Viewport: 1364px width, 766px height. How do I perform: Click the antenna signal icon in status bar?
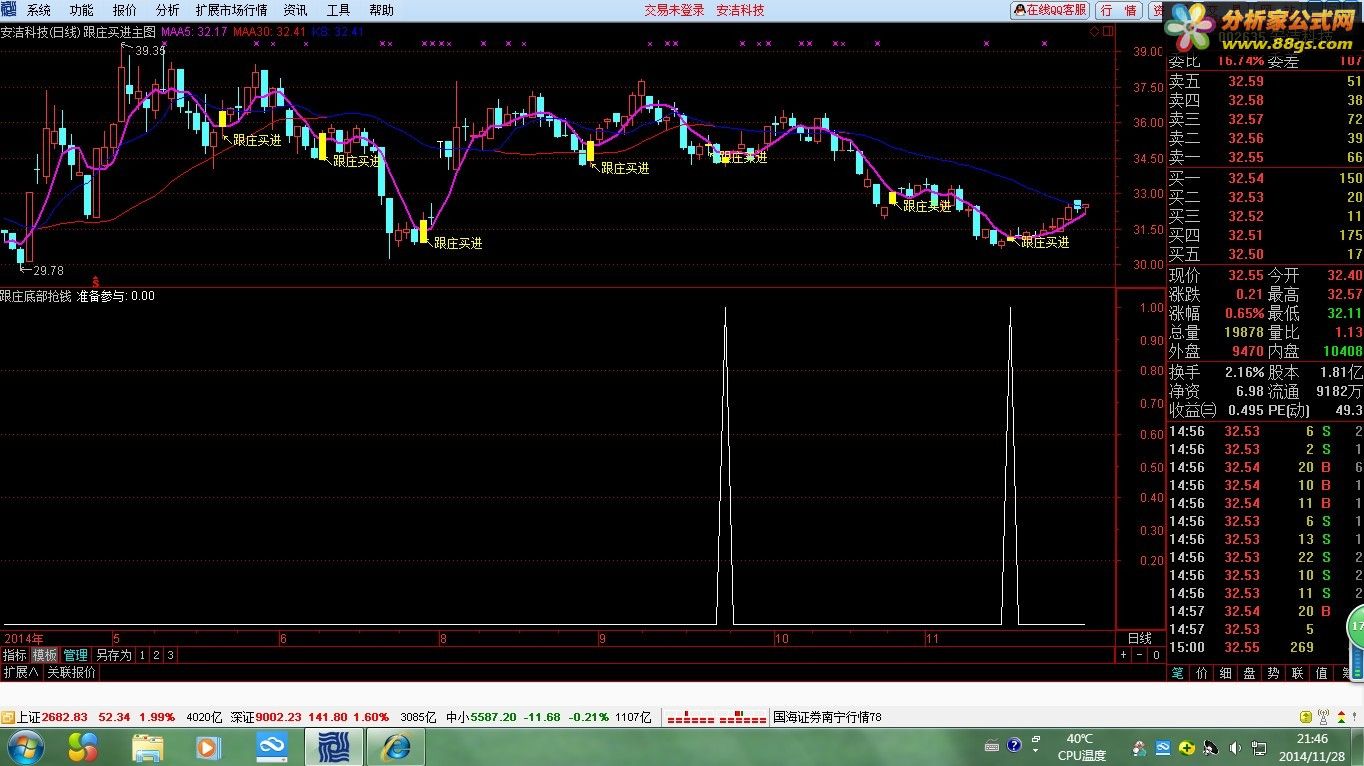click(x=1323, y=717)
